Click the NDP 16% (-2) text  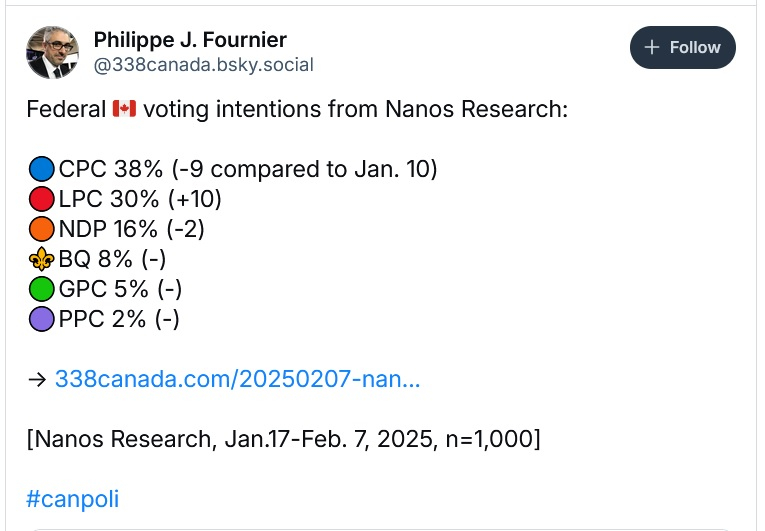click(131, 229)
